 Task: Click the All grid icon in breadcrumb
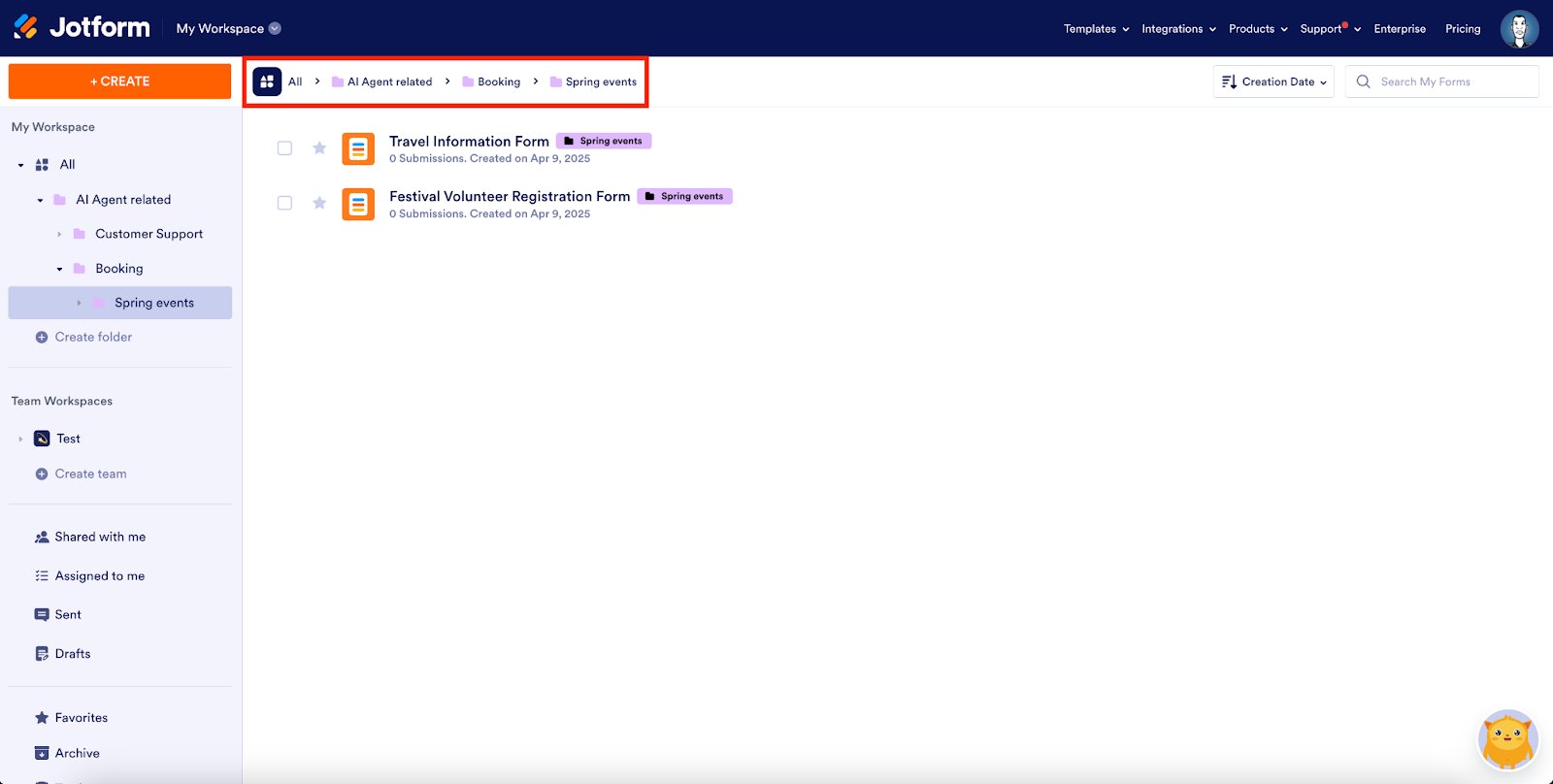tap(267, 82)
